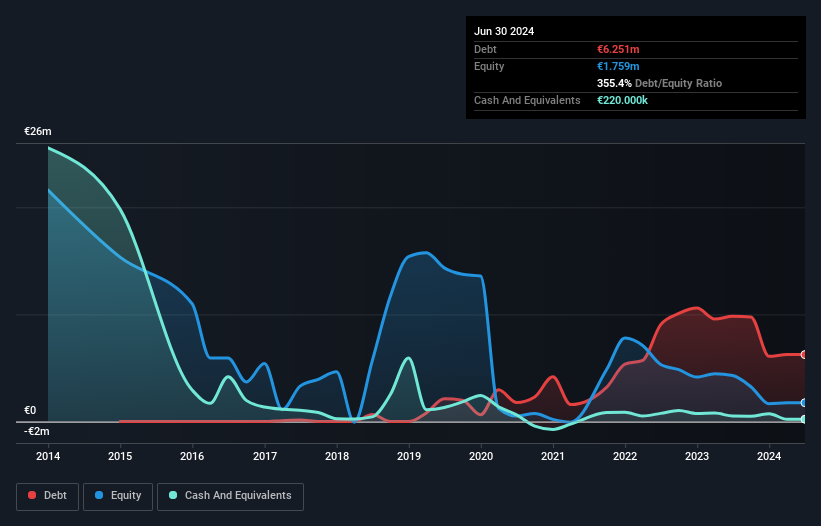Click the 355.4% Debt/Equity Ratio text
This screenshot has height=526, width=821.
coord(659,83)
